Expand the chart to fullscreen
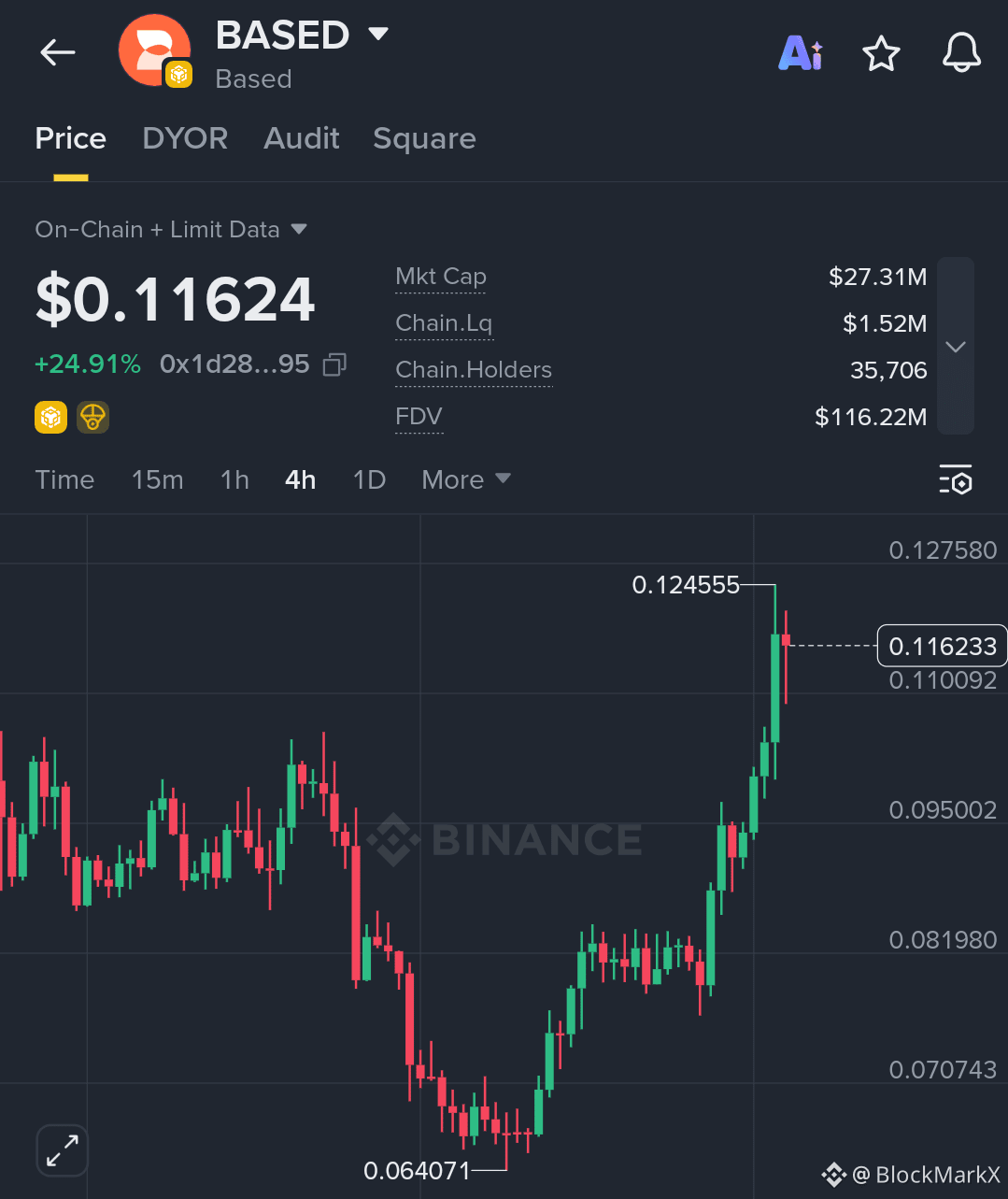Viewport: 1008px width, 1199px height. coord(63,1149)
